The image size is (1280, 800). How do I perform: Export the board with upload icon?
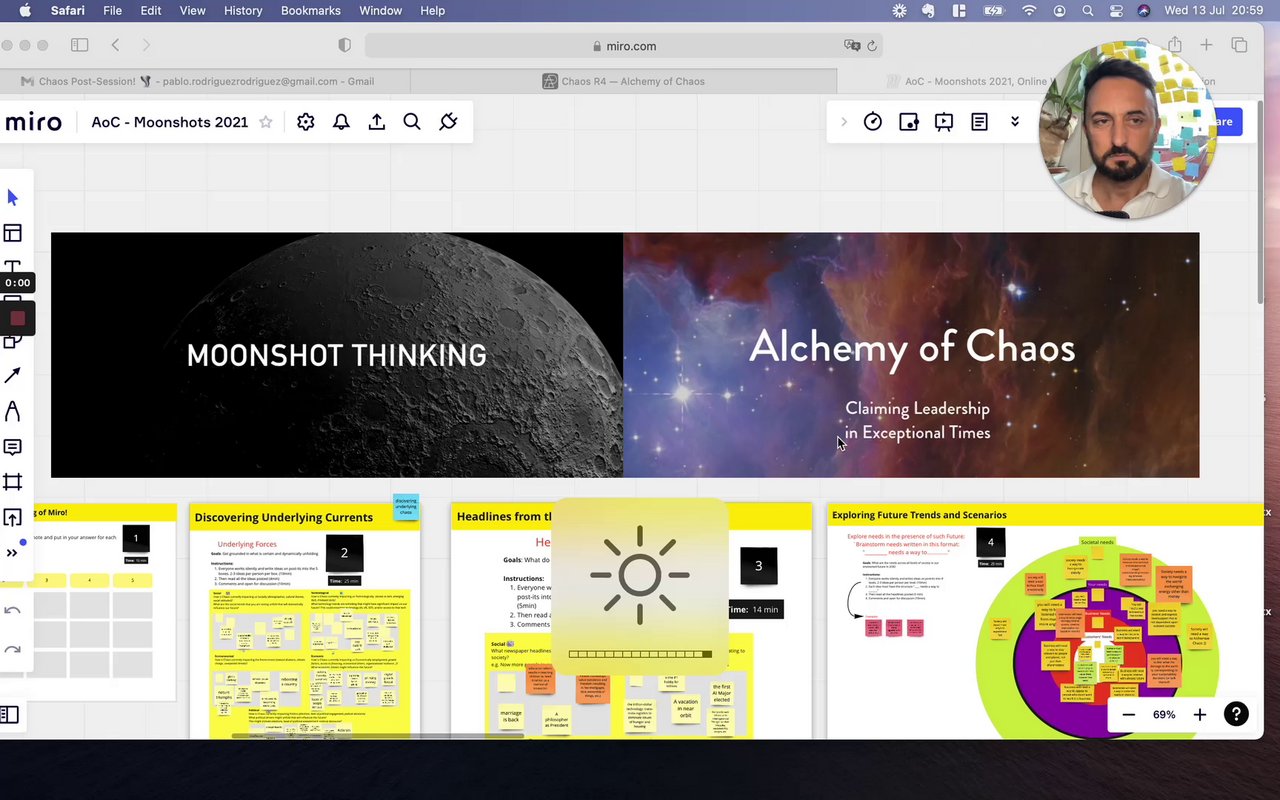coord(377,122)
